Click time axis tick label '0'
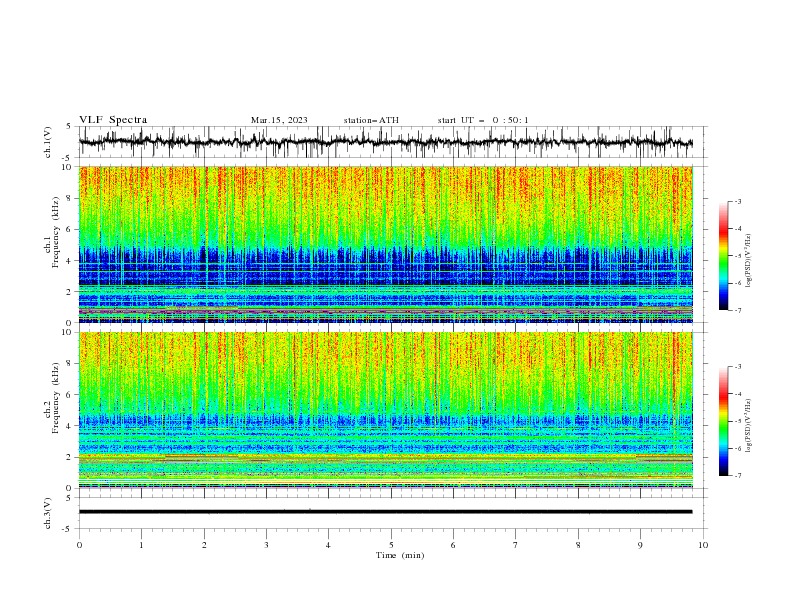This screenshot has width=792, height=612. (x=79, y=545)
